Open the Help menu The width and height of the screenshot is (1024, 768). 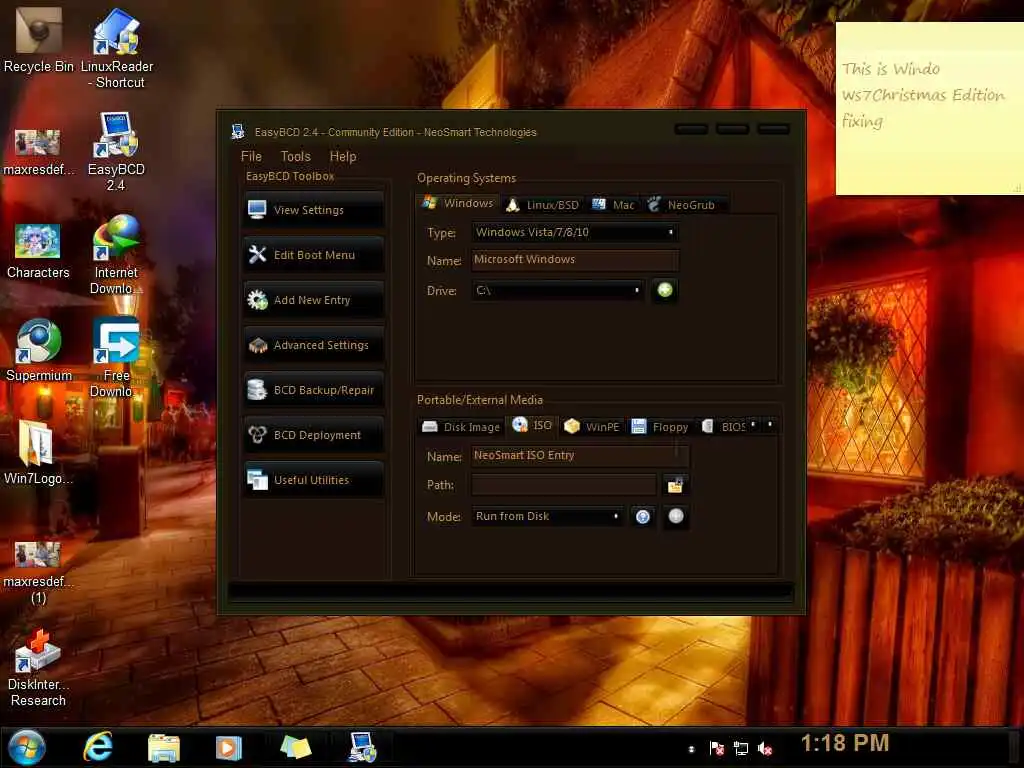pos(343,156)
